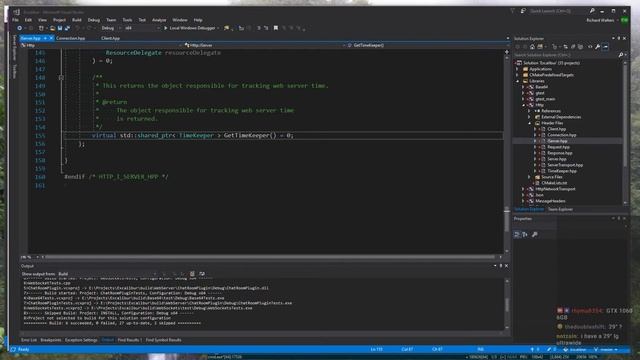This screenshot has height=360, width=640.
Task: Open the Error List tab
Action: click(29, 340)
